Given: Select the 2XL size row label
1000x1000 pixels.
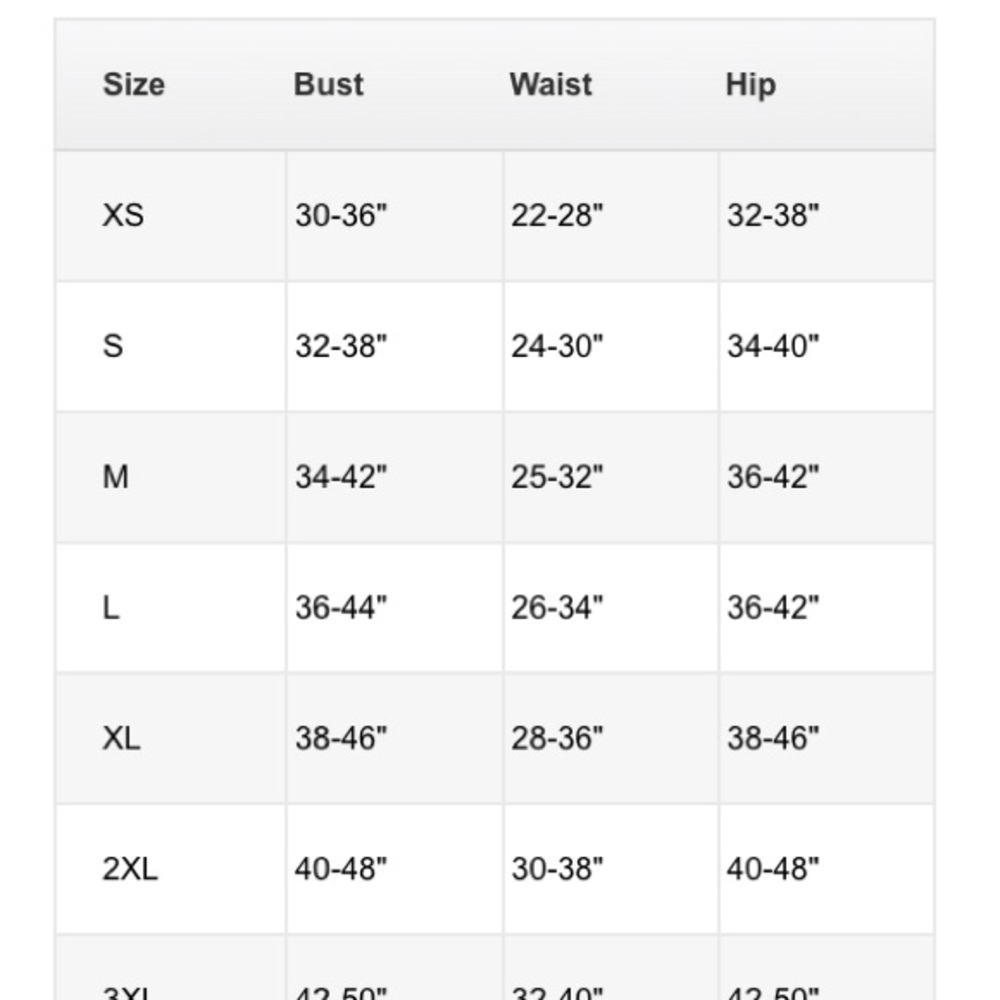Looking at the screenshot, I should tap(130, 869).
